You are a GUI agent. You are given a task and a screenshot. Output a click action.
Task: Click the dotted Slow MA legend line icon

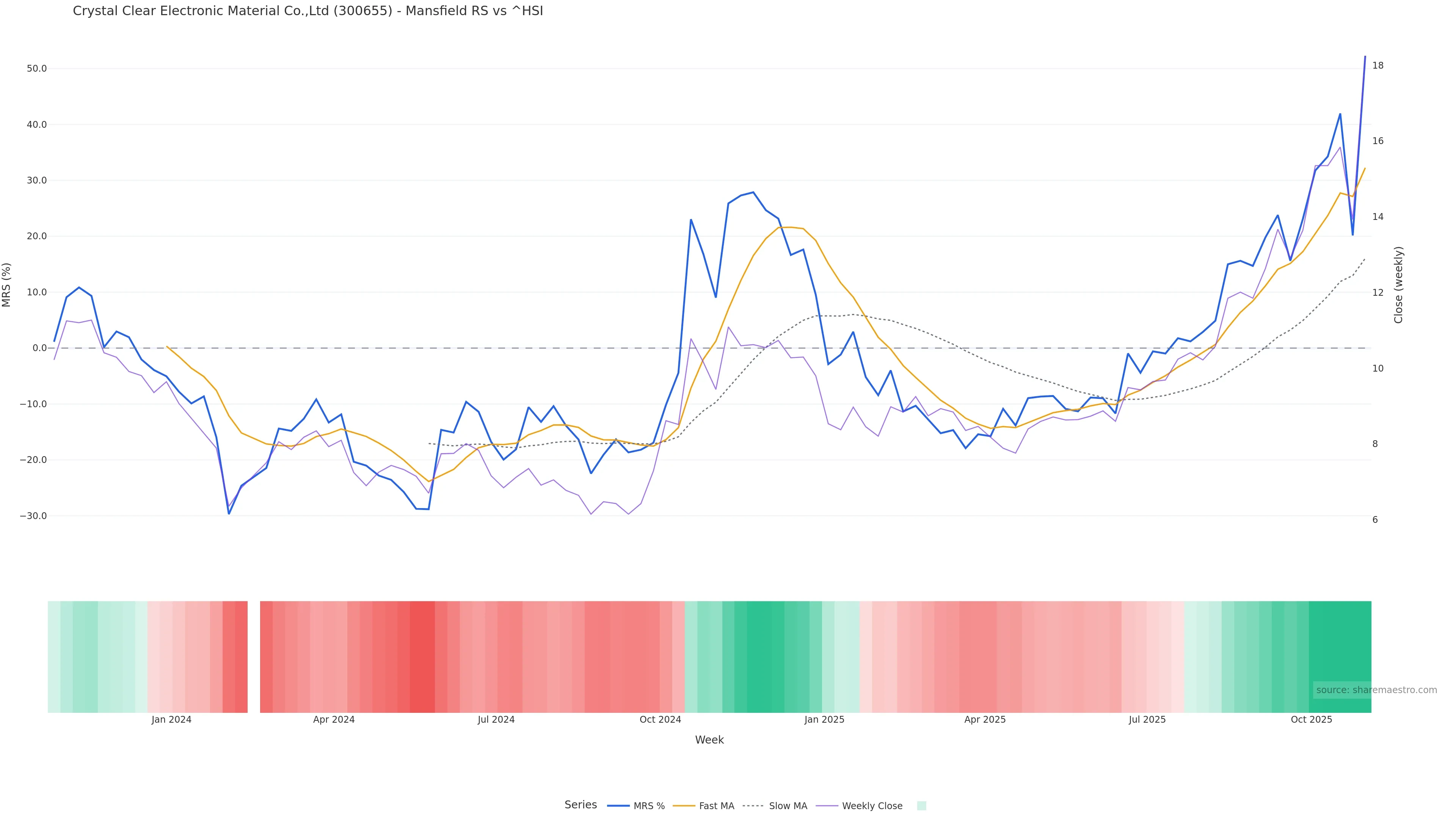[753, 806]
